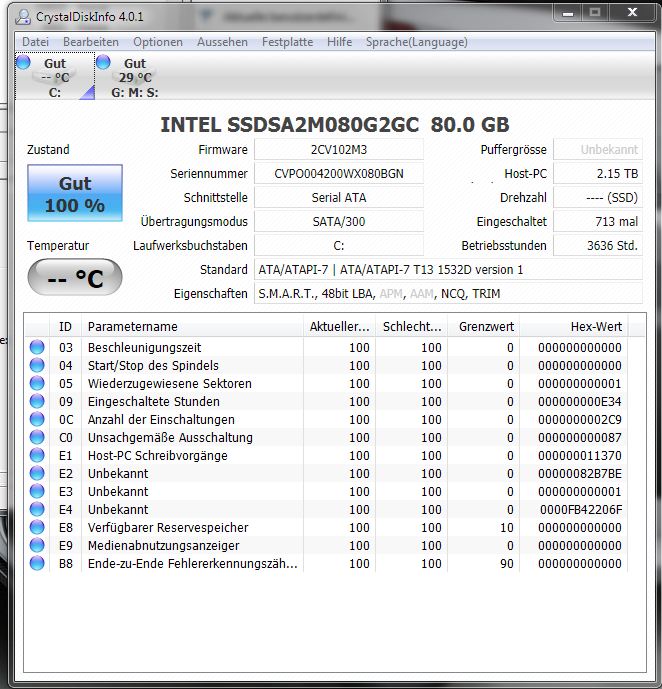Open the Aussehen menu
662x689 pixels.
(222, 42)
